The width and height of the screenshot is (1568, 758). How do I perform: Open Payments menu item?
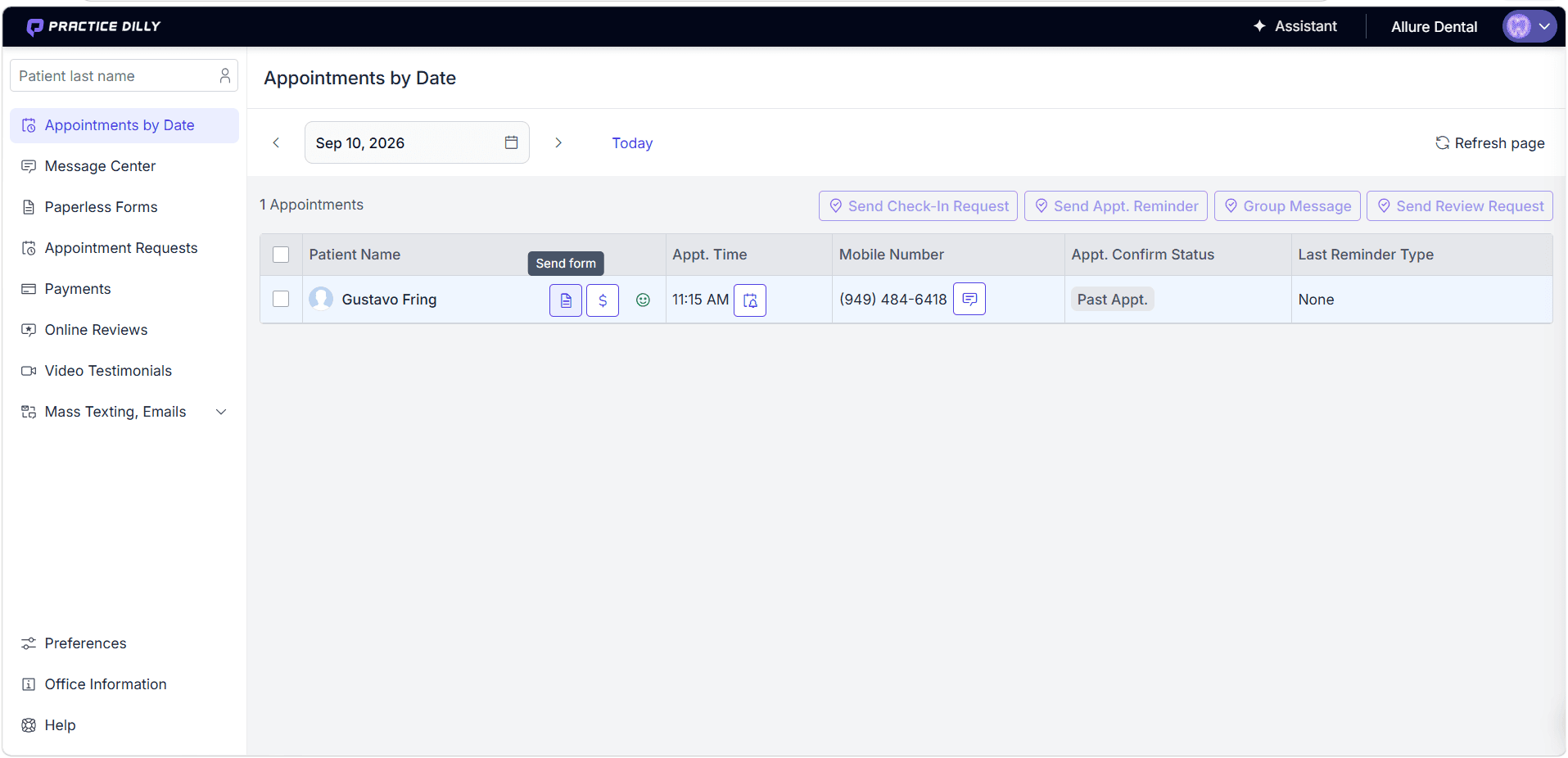click(x=124, y=289)
